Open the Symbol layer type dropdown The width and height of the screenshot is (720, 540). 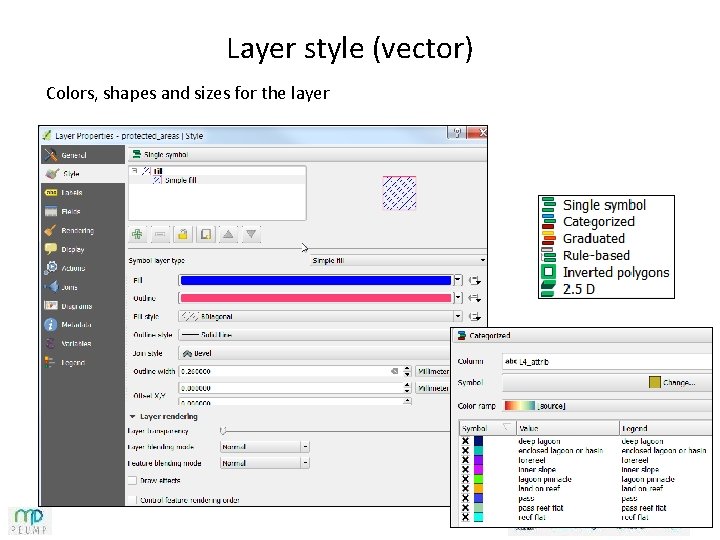(398, 260)
